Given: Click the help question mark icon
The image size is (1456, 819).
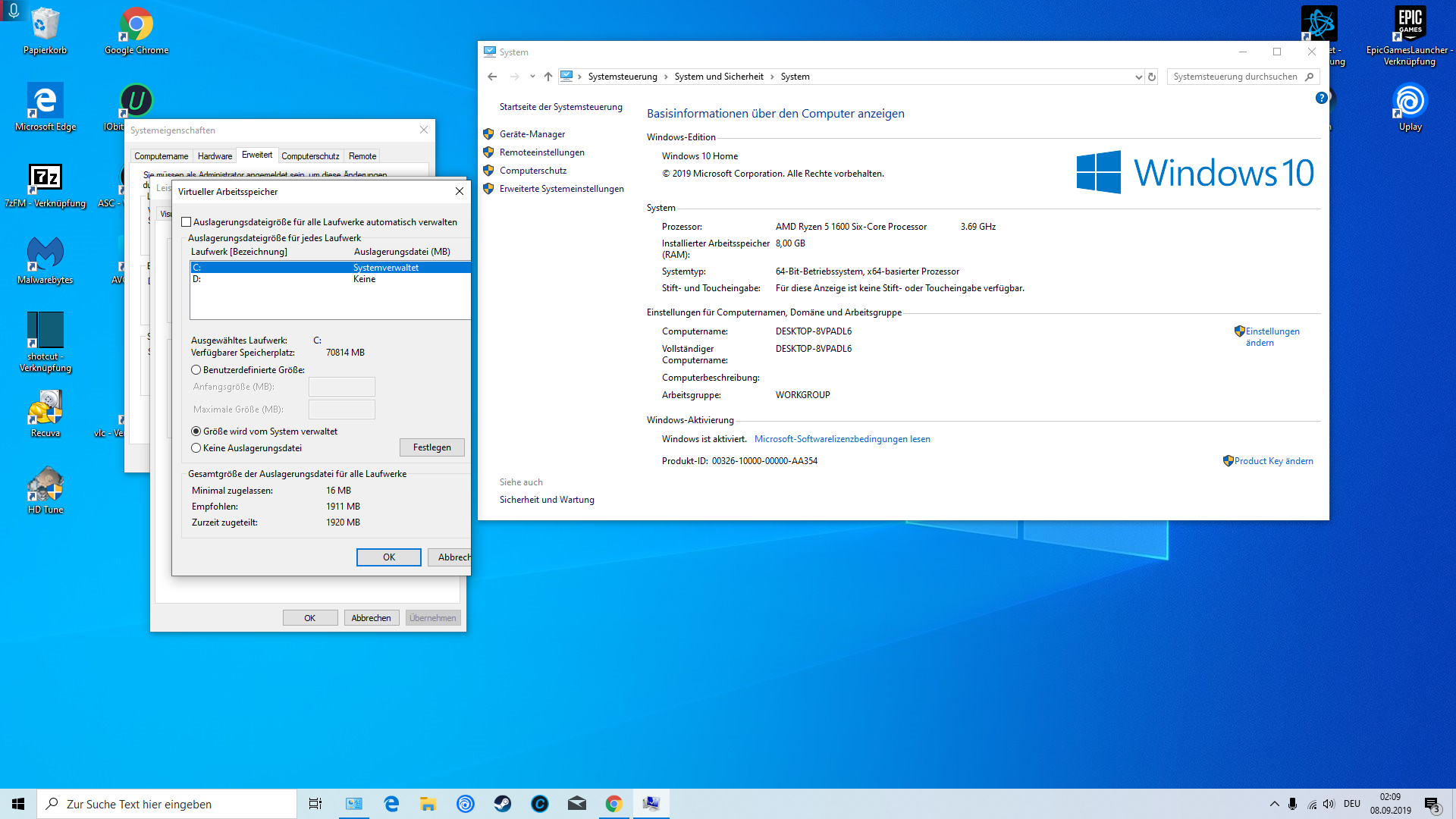Looking at the screenshot, I should click(x=1321, y=98).
